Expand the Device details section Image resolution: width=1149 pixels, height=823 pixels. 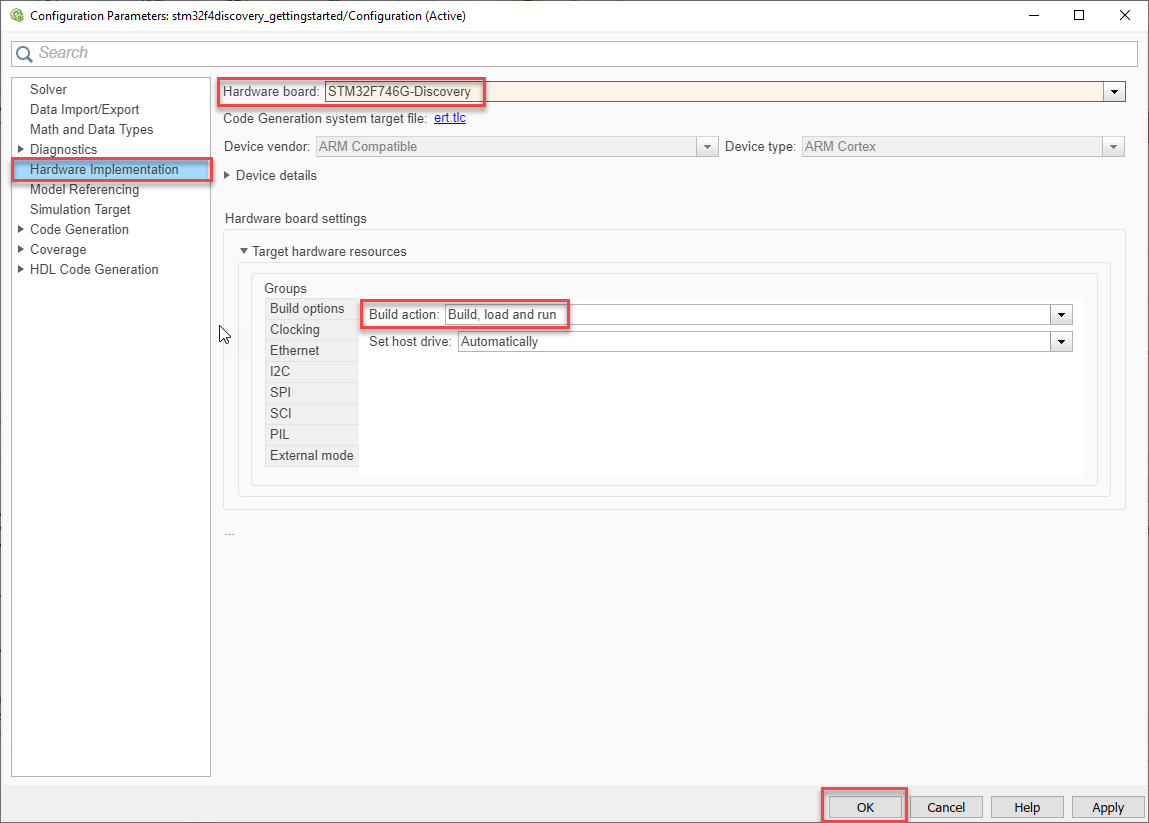tap(227, 176)
